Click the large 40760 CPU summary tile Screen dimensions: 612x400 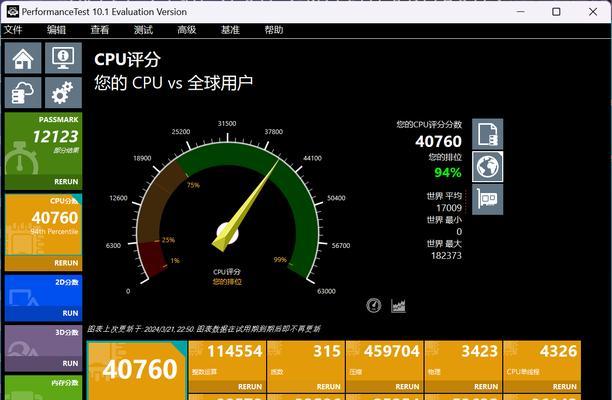coord(137,370)
